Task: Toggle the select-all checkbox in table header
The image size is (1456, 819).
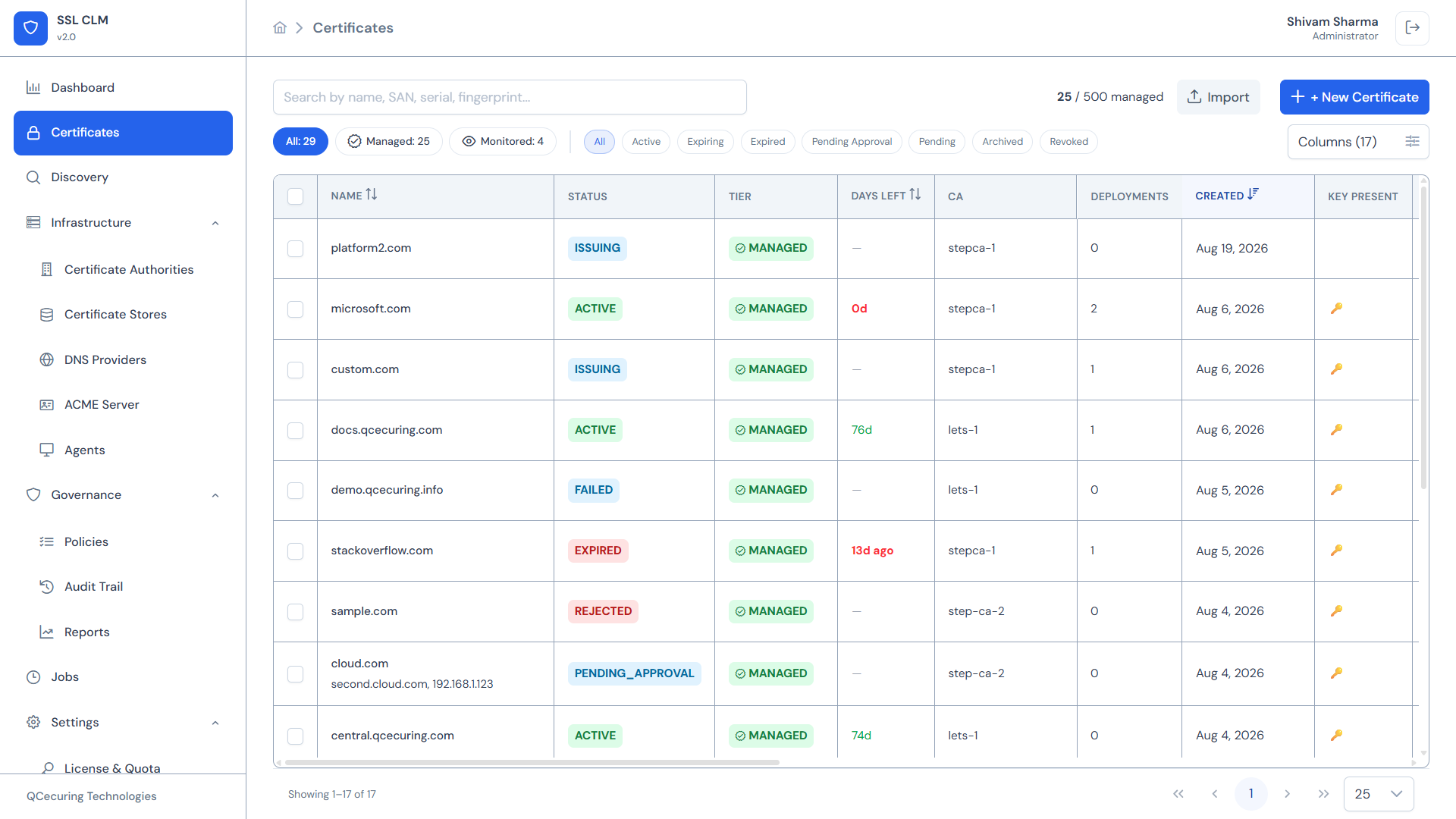Action: 296,196
